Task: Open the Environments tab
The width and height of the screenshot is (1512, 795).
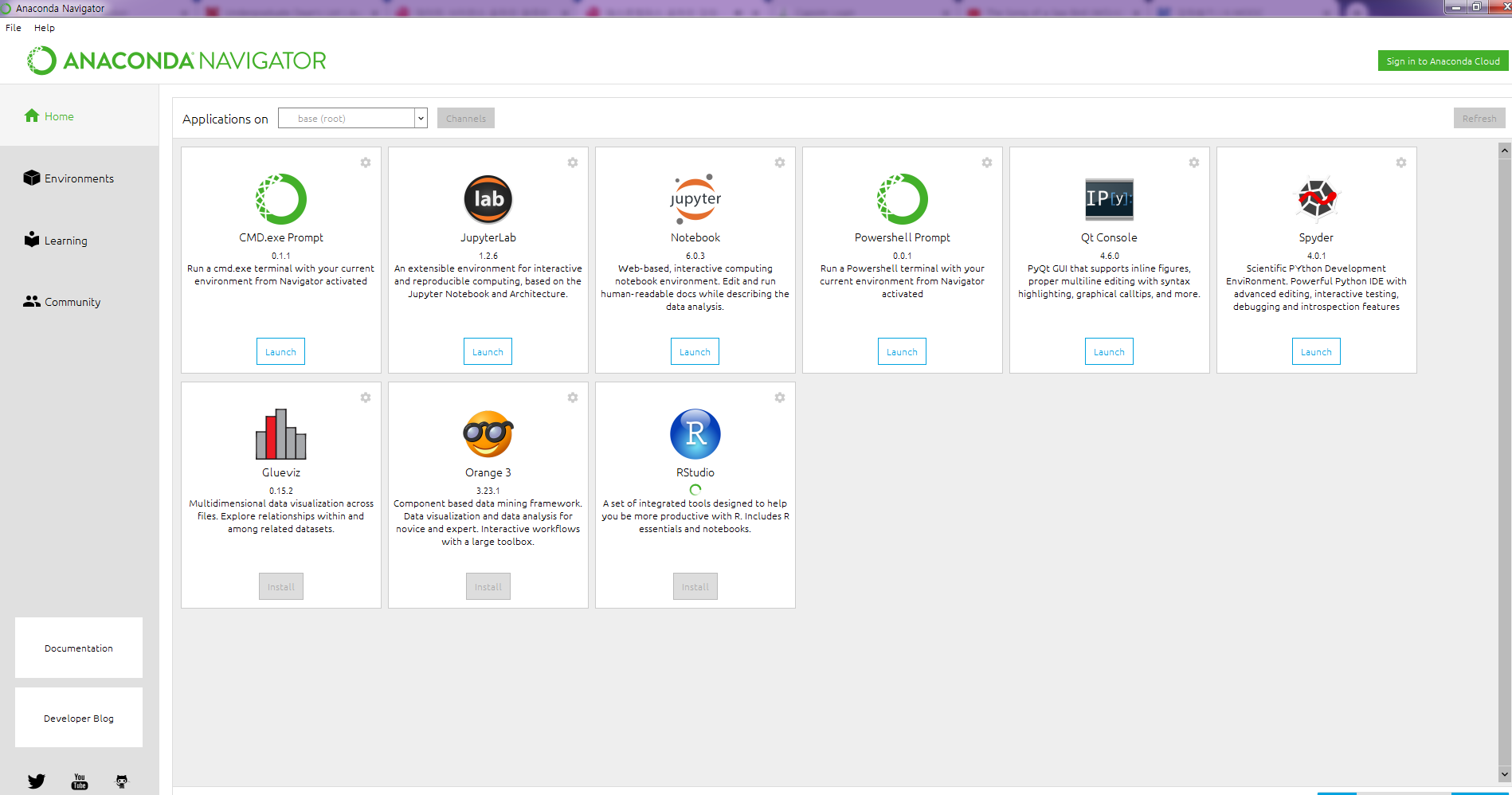Action: pyautogui.click(x=79, y=178)
